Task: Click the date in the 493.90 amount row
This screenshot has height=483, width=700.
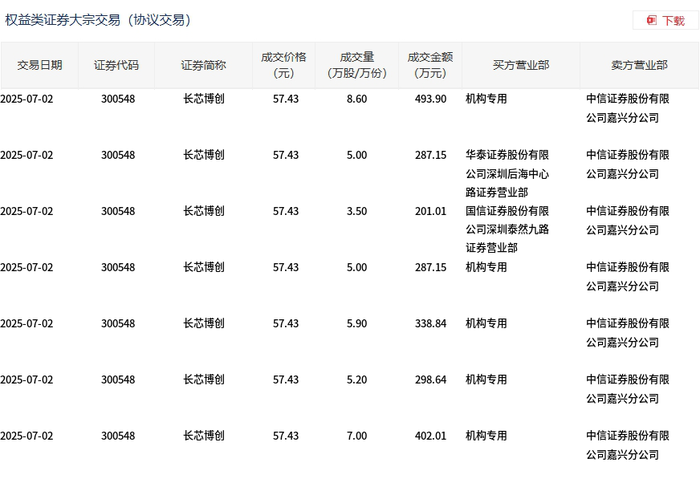Action: pos(27,99)
